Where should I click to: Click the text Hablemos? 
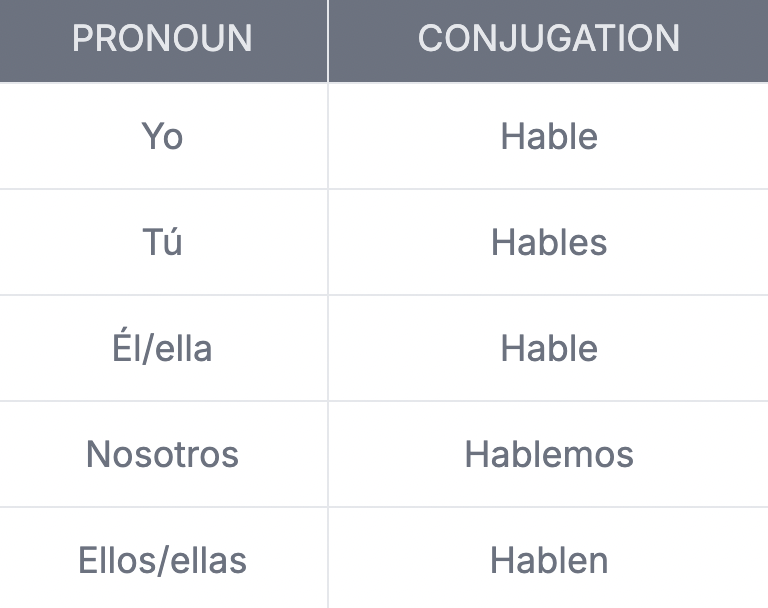point(549,454)
